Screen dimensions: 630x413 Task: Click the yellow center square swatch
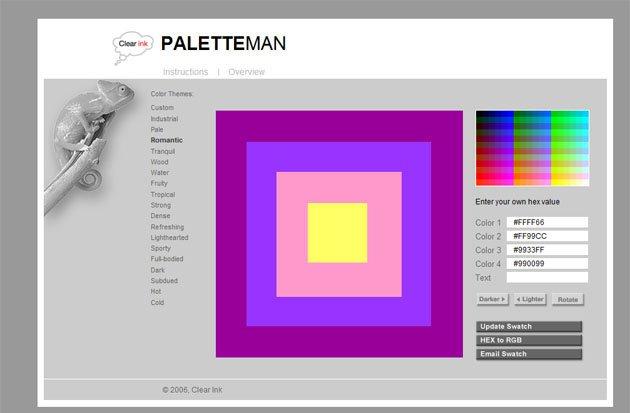pyautogui.click(x=337, y=233)
